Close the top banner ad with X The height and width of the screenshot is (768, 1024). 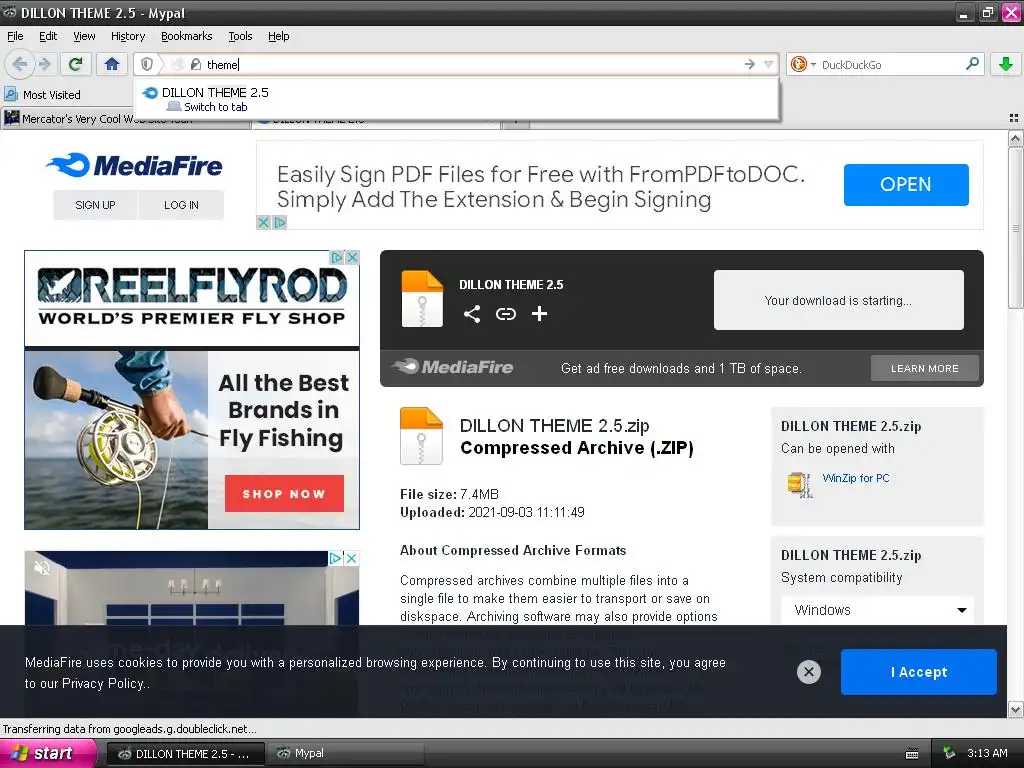coord(263,223)
